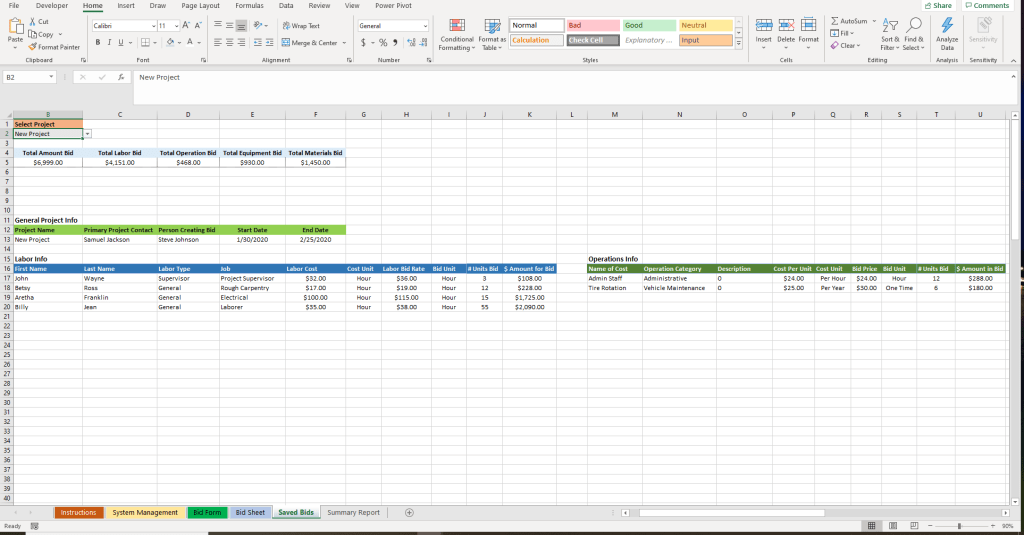Open the font name dropdown

153,25
